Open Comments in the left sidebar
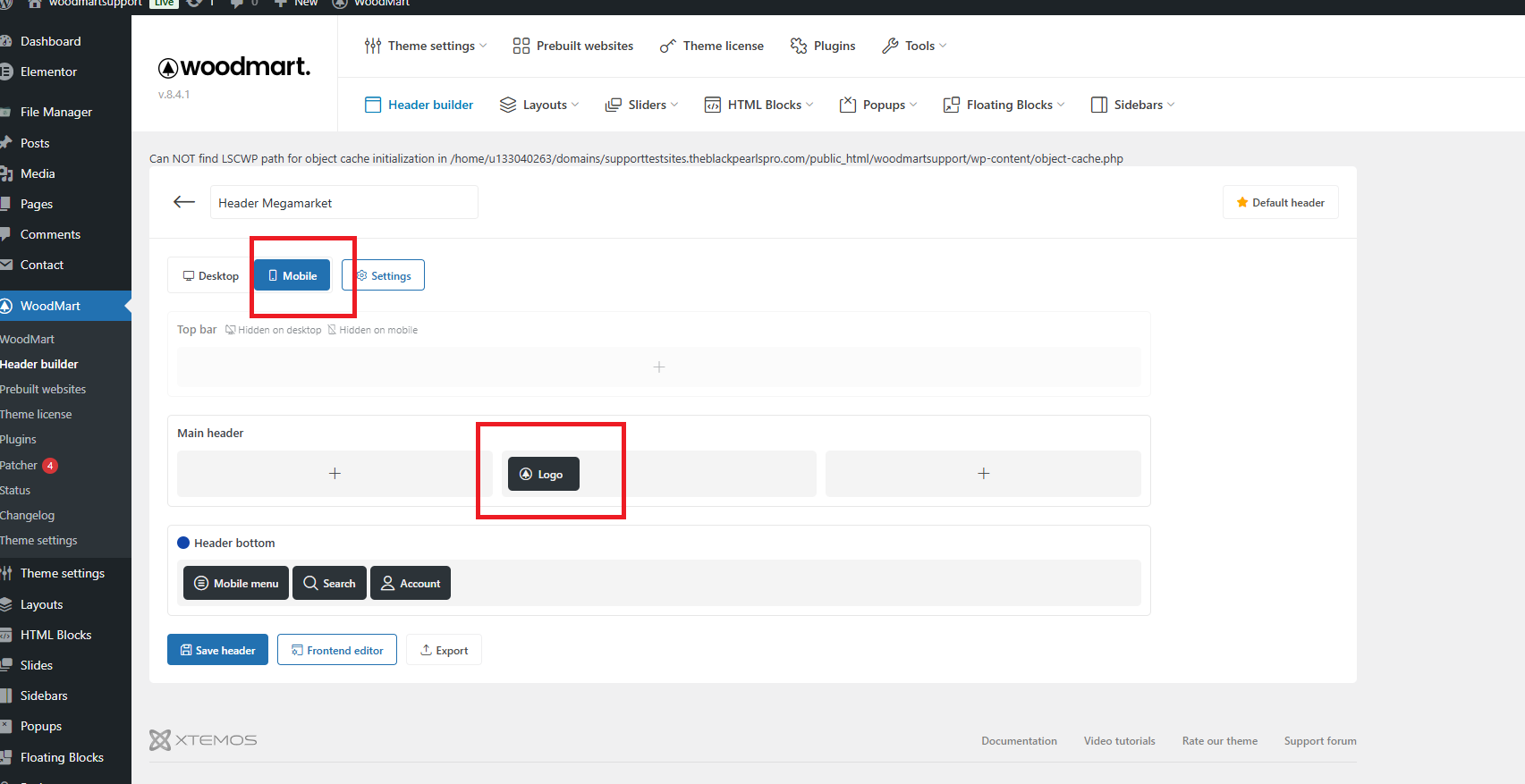Viewport: 1525px width, 784px height. pyautogui.click(x=50, y=234)
